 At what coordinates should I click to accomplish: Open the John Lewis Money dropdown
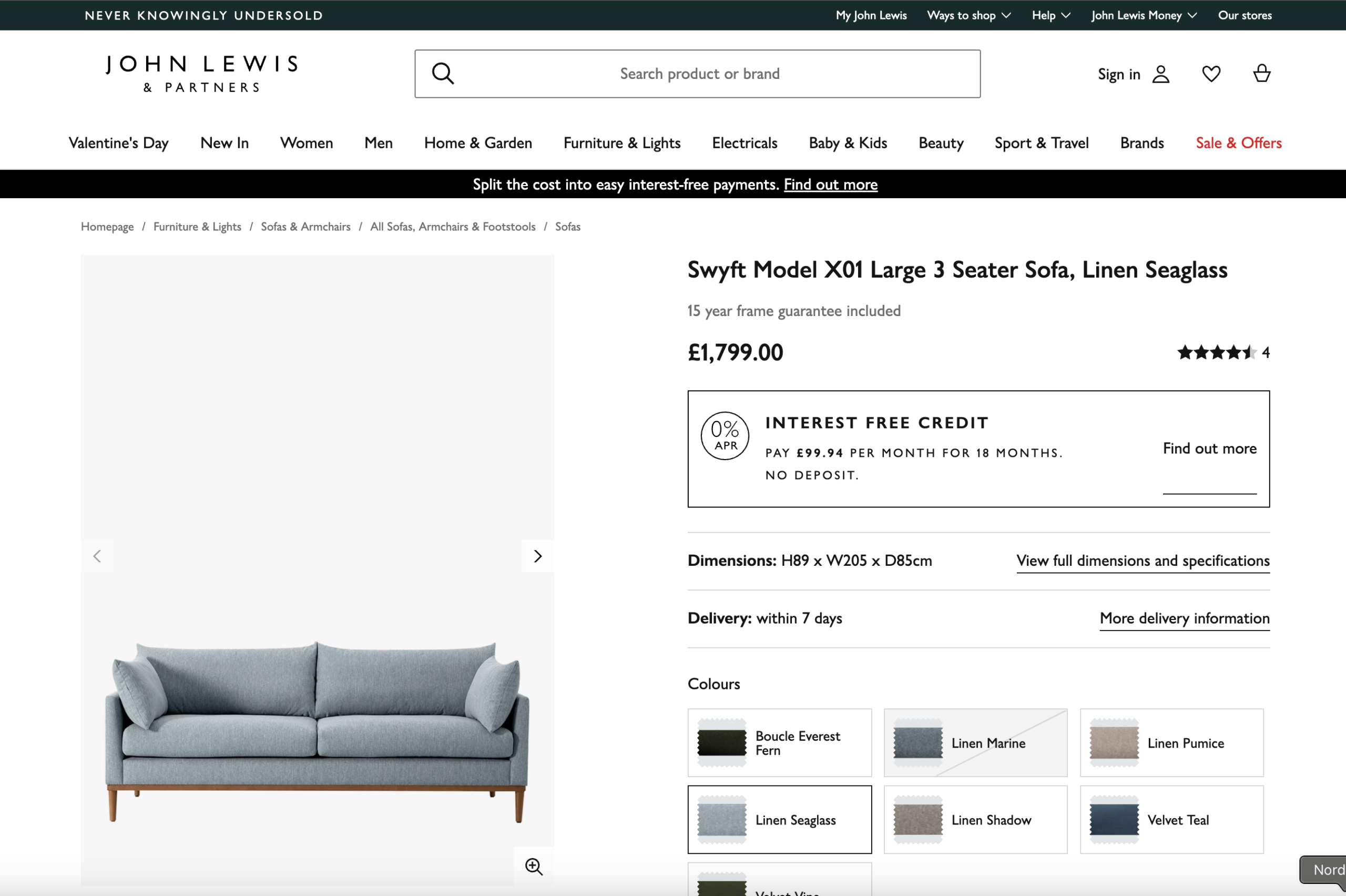click(x=1144, y=15)
